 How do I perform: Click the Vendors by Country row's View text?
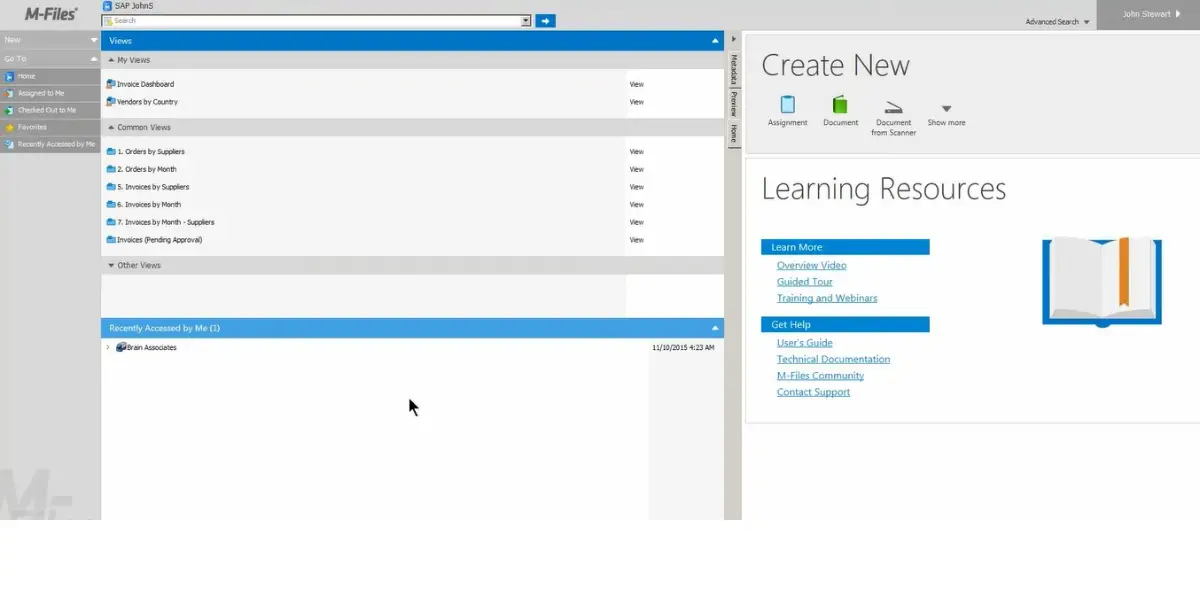636,102
